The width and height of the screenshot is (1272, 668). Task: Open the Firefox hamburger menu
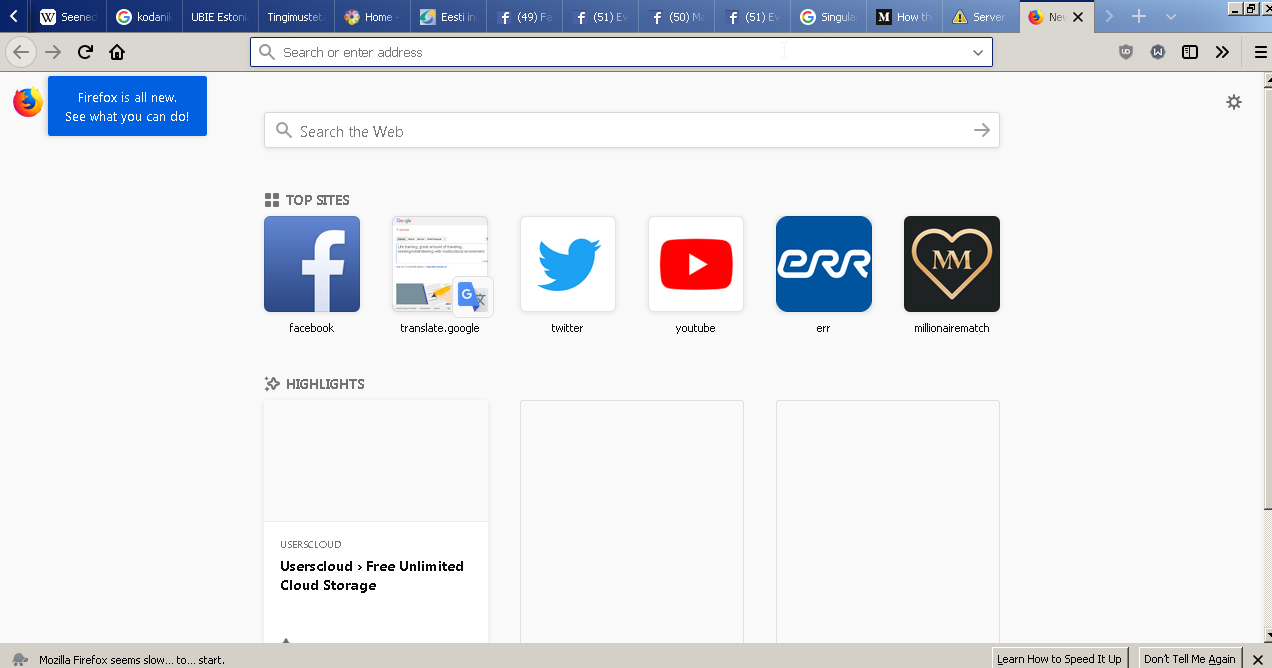coord(1261,52)
